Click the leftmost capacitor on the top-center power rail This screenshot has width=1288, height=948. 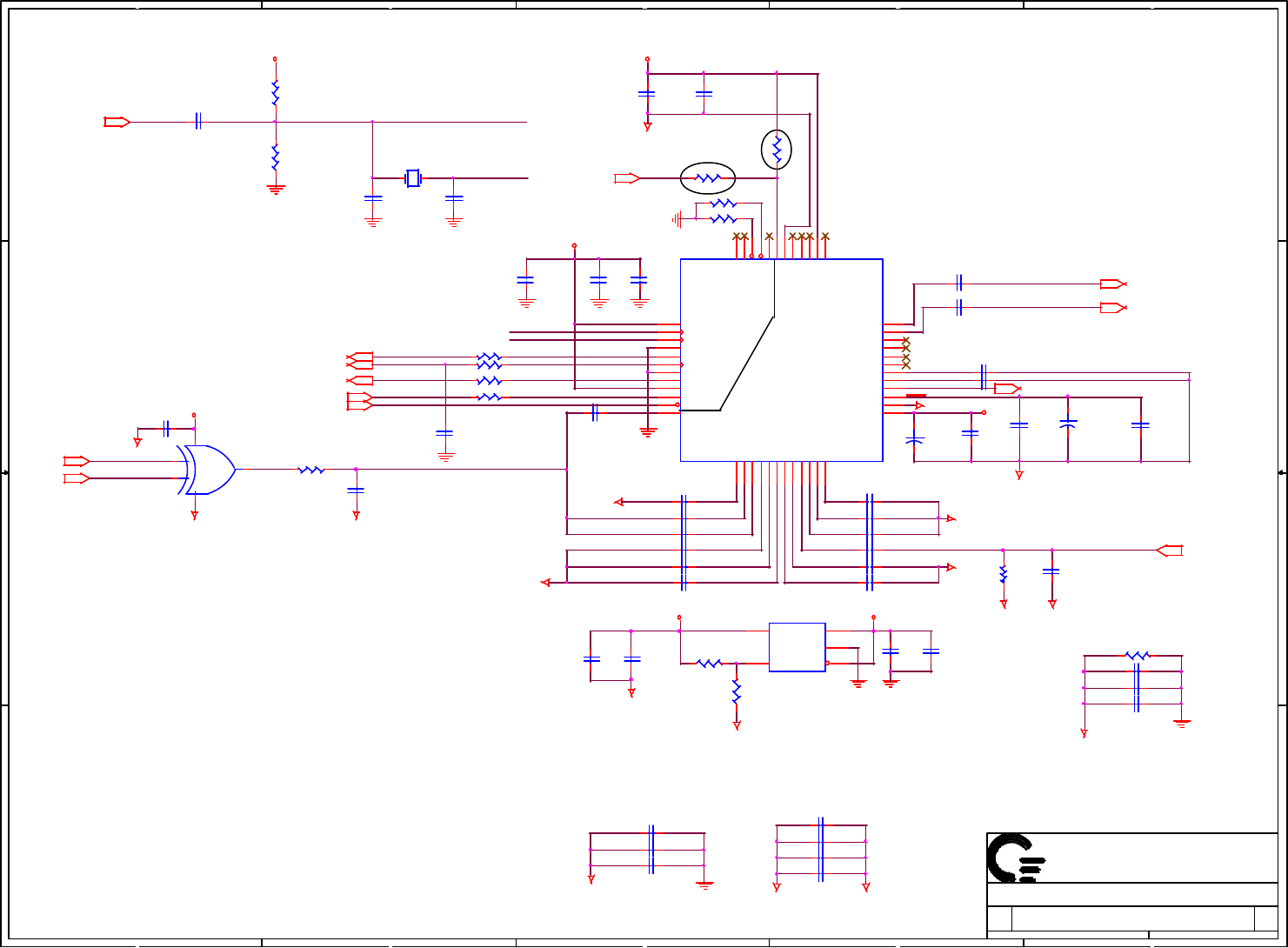[646, 92]
